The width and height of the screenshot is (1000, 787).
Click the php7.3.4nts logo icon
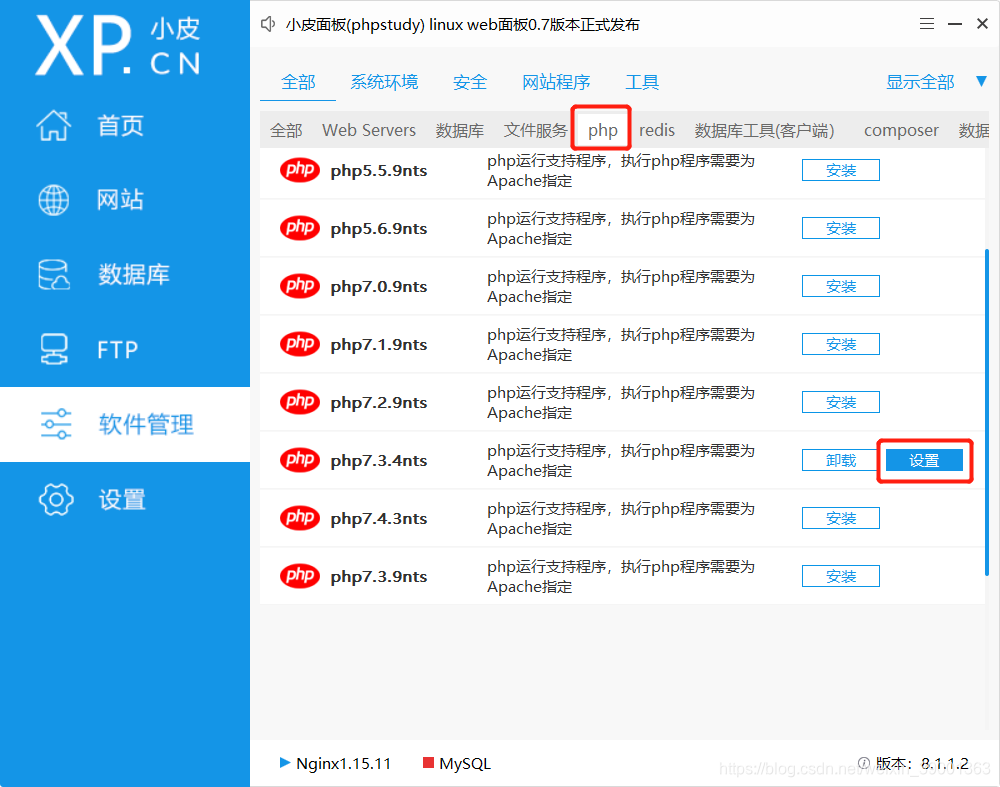click(300, 460)
